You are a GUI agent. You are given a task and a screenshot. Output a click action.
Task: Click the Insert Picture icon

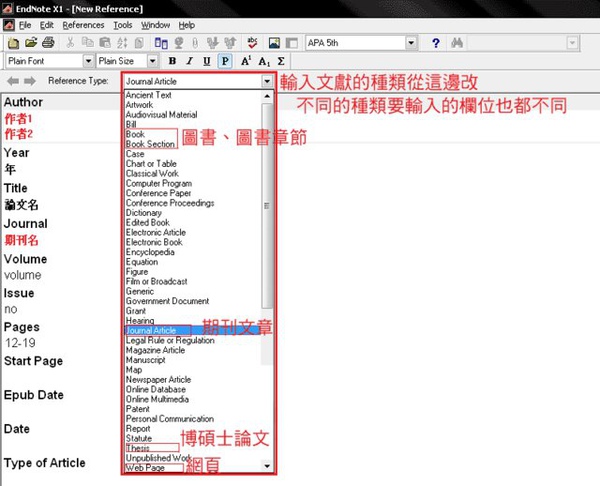pos(274,43)
